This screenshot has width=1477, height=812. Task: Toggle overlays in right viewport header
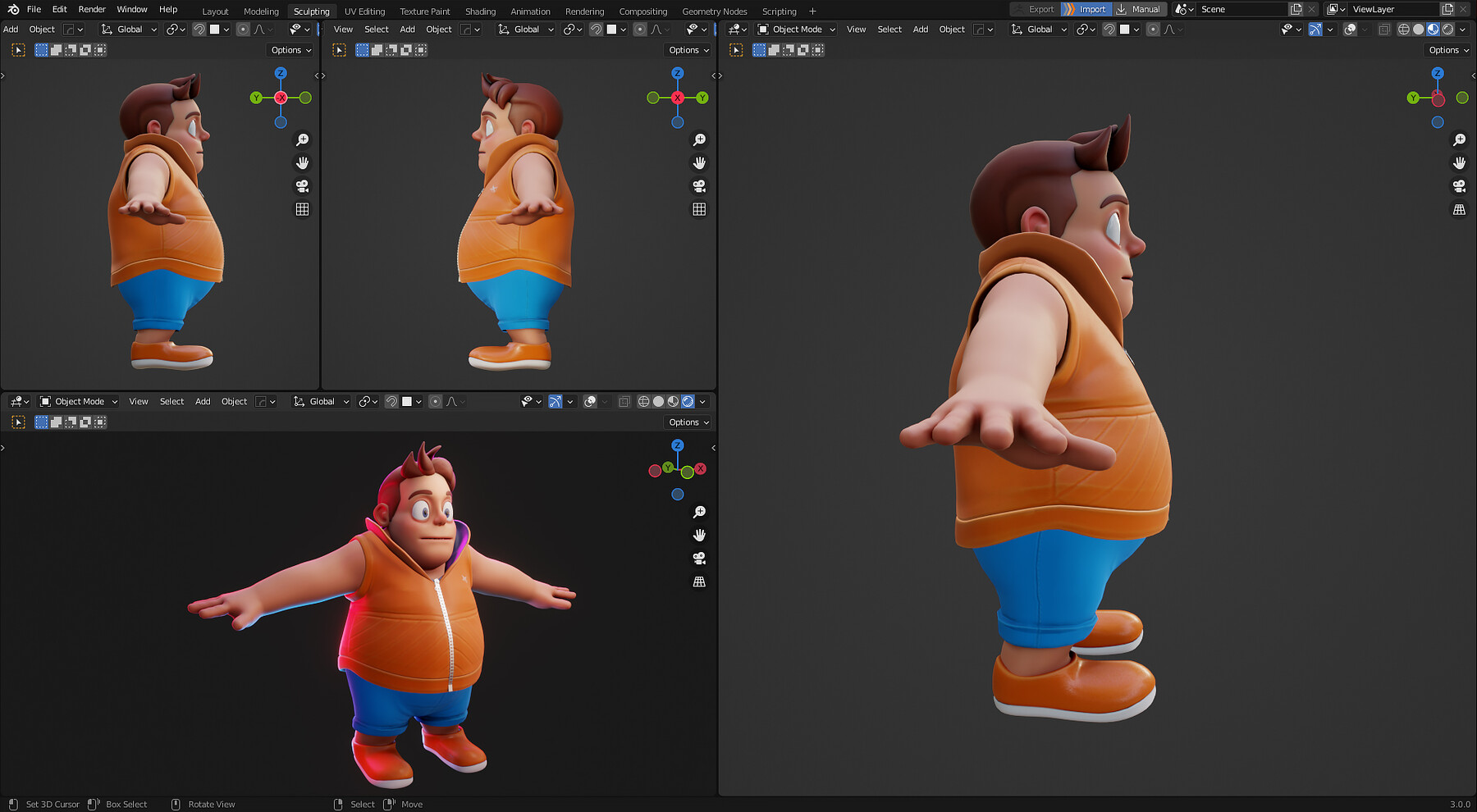tap(1350, 30)
